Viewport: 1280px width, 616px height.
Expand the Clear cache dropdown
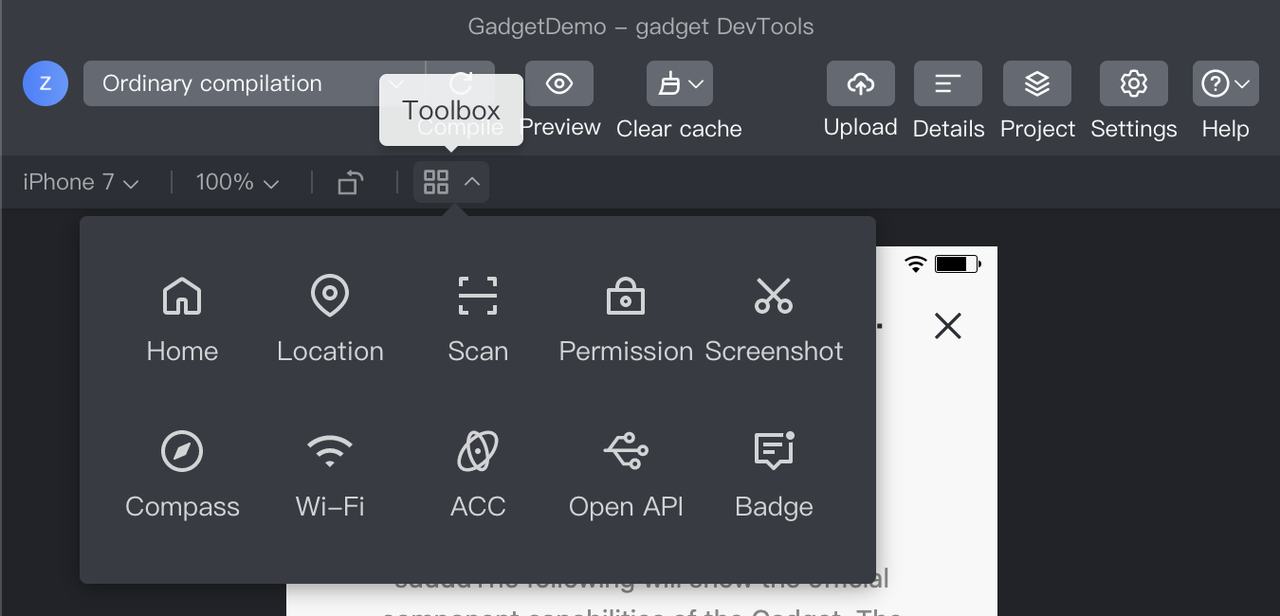point(679,84)
